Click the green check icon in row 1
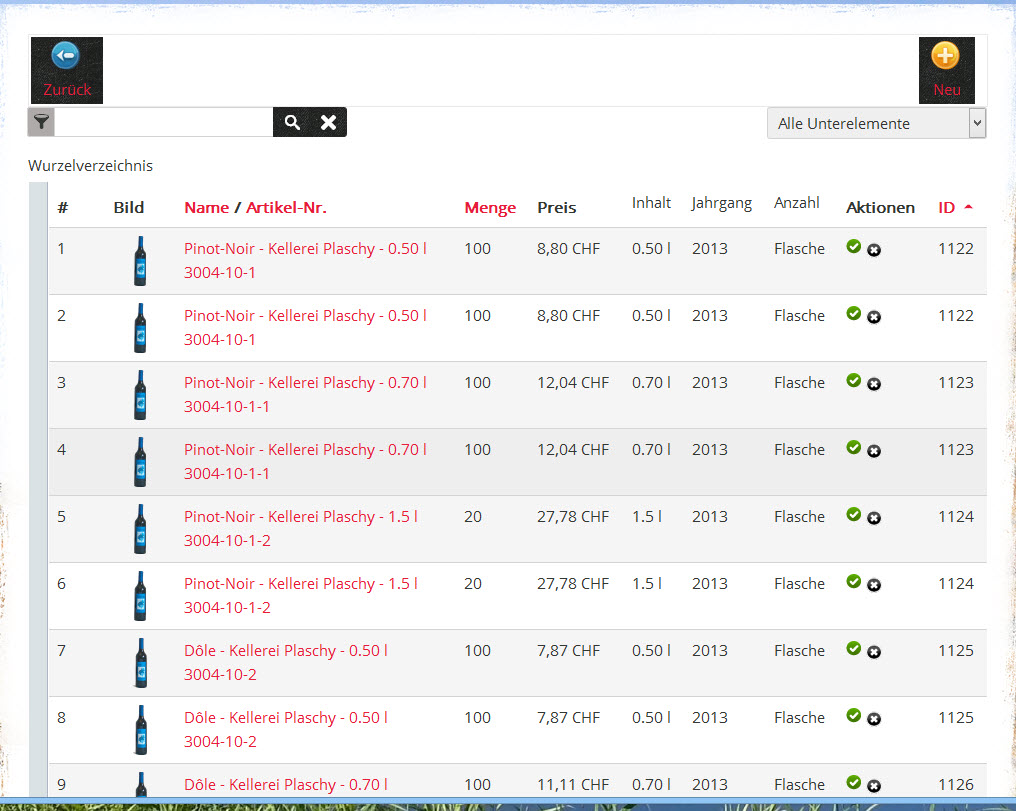Image resolution: width=1016 pixels, height=811 pixels. 854,246
